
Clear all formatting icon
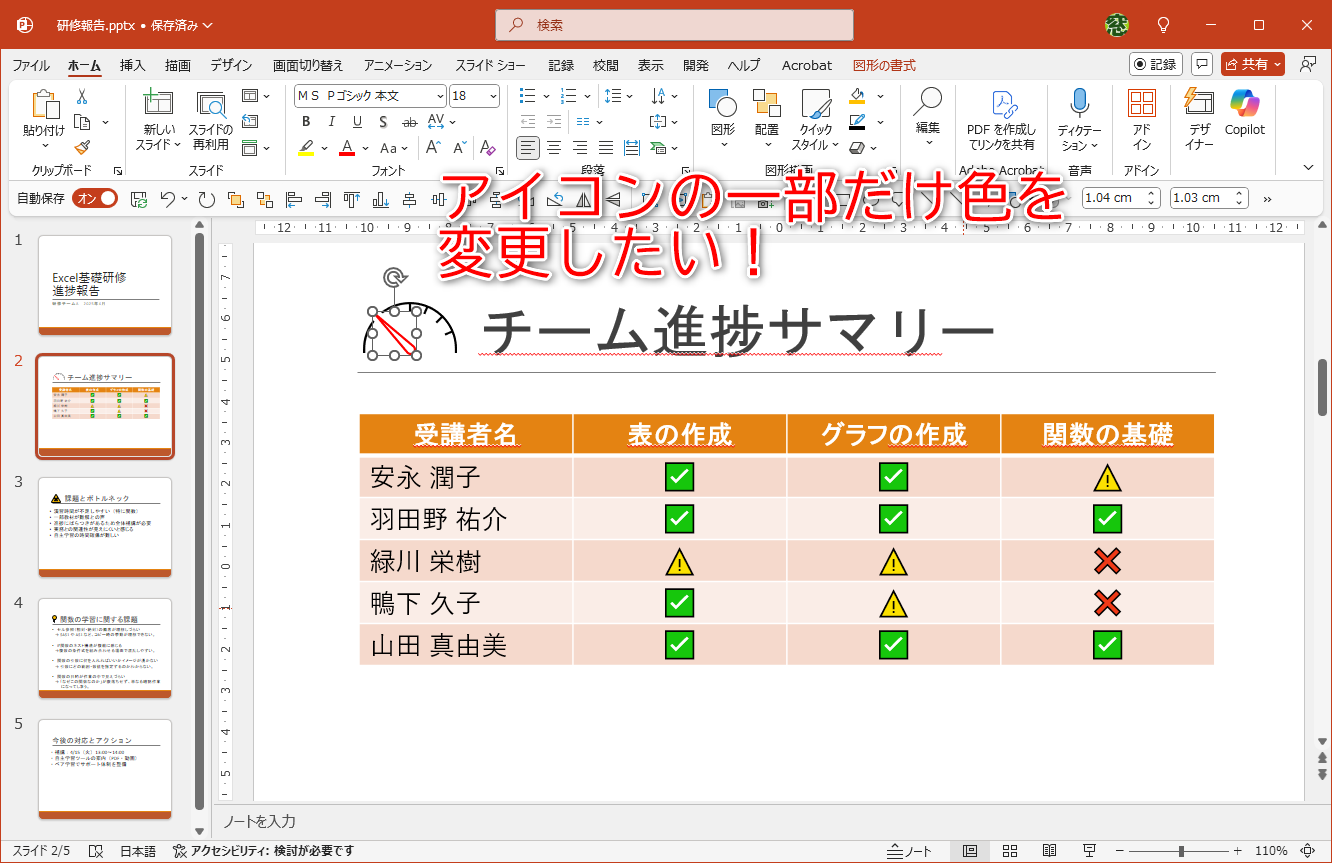point(487,148)
